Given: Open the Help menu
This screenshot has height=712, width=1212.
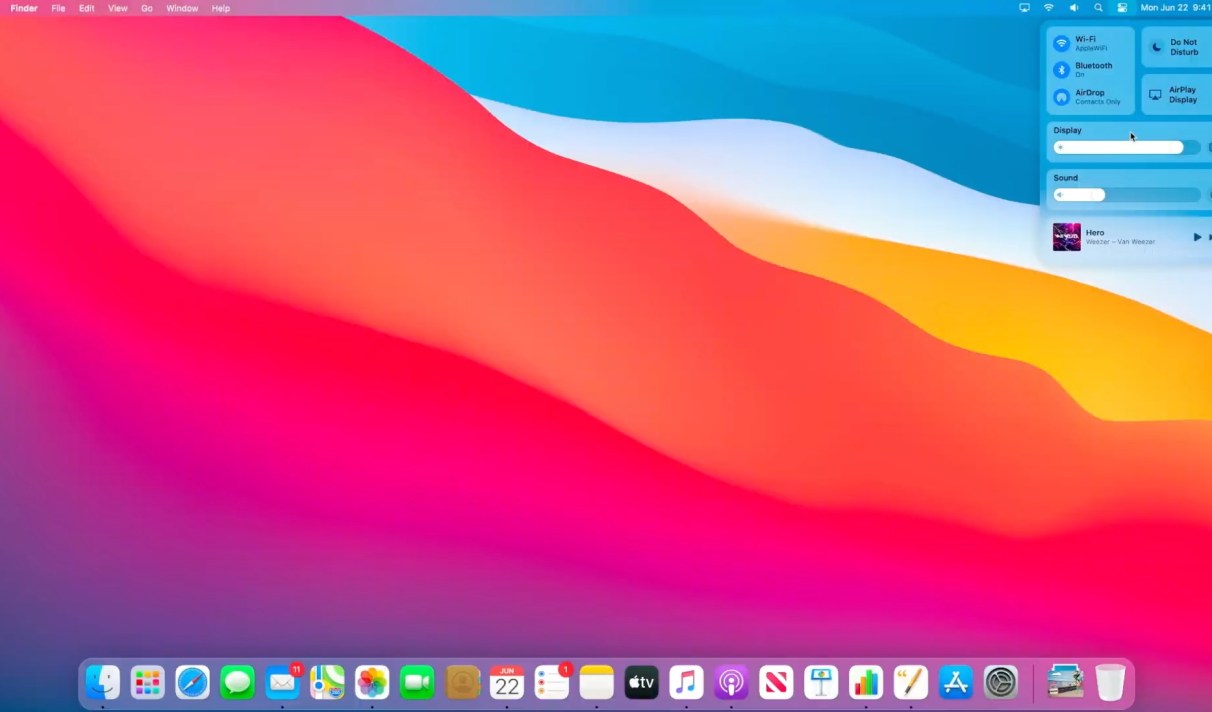Looking at the screenshot, I should tap(221, 8).
